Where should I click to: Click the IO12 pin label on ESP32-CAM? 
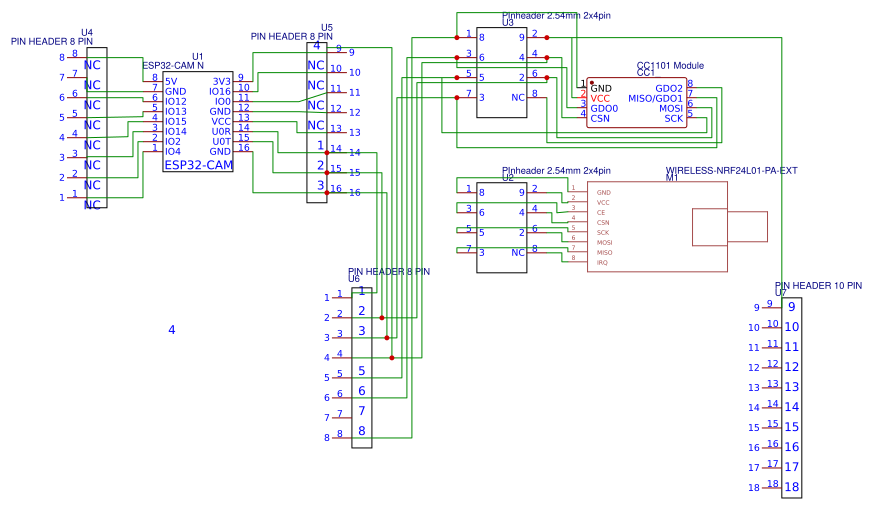(175, 101)
